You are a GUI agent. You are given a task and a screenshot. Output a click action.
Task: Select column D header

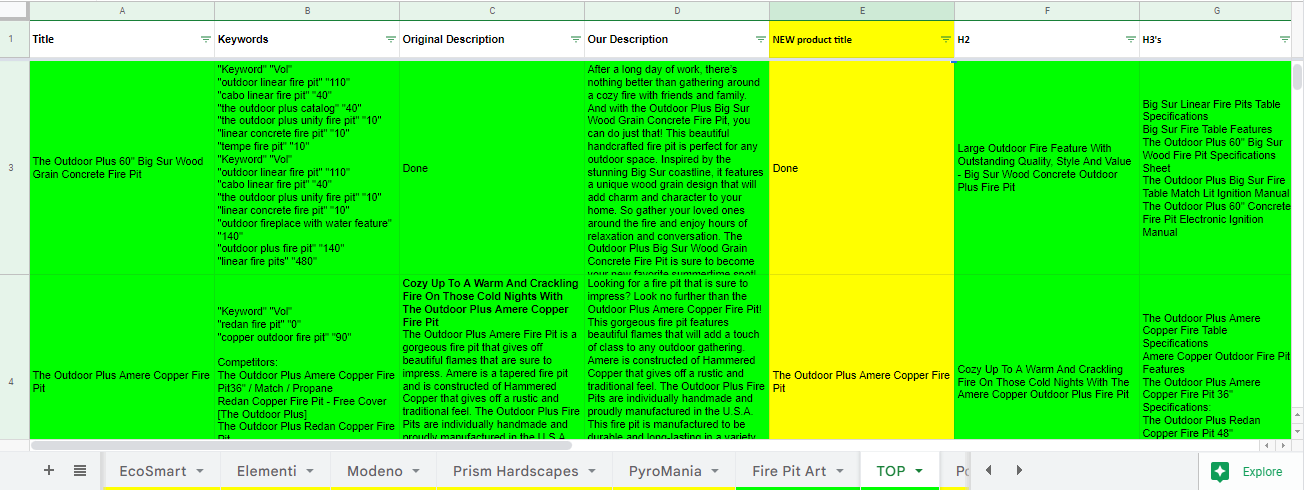coord(677,10)
